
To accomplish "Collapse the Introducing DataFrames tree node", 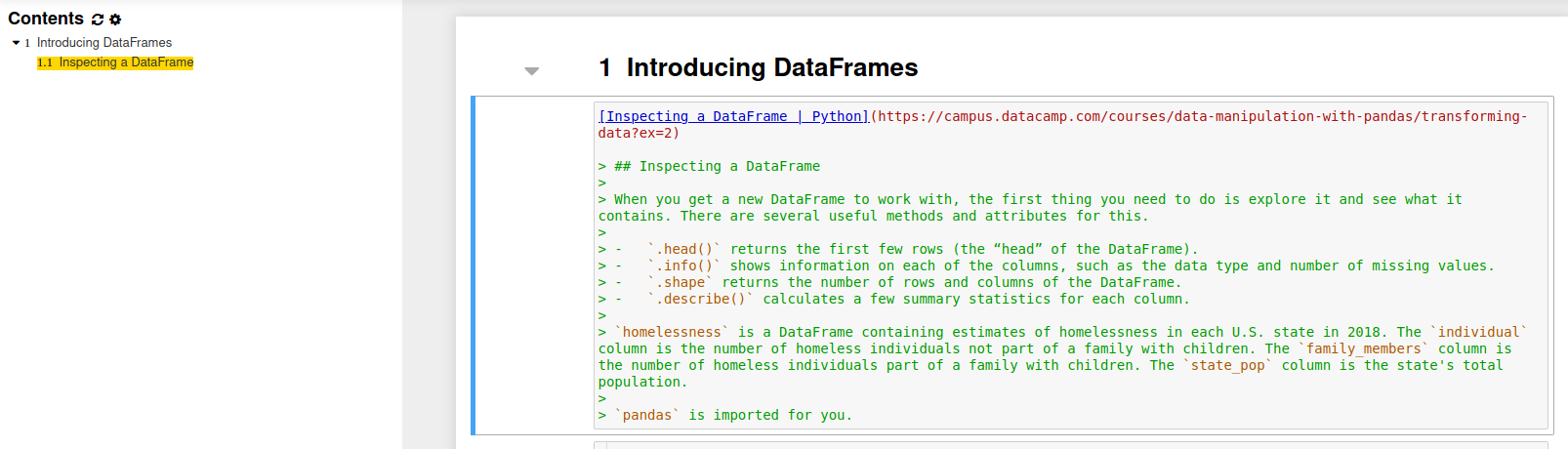I will tap(16, 43).
